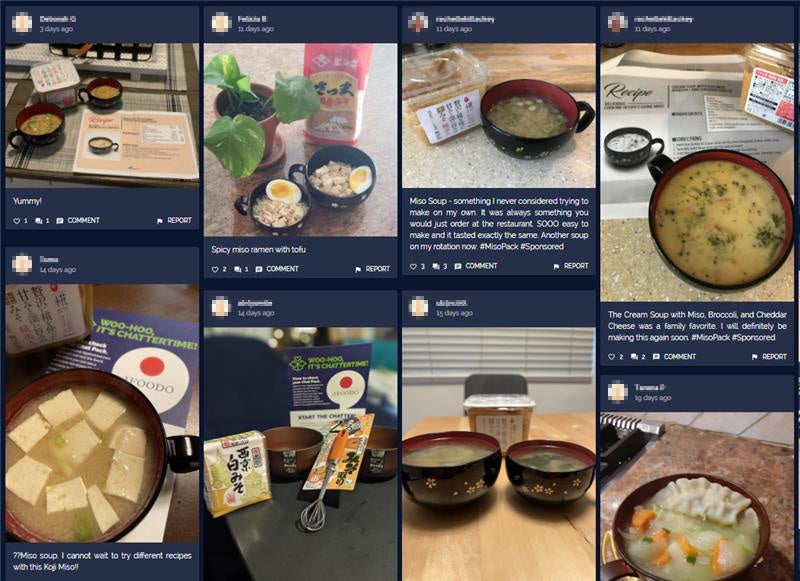Open the dumpling vegetable soup photo
This screenshot has height=581, width=800.
point(697,496)
